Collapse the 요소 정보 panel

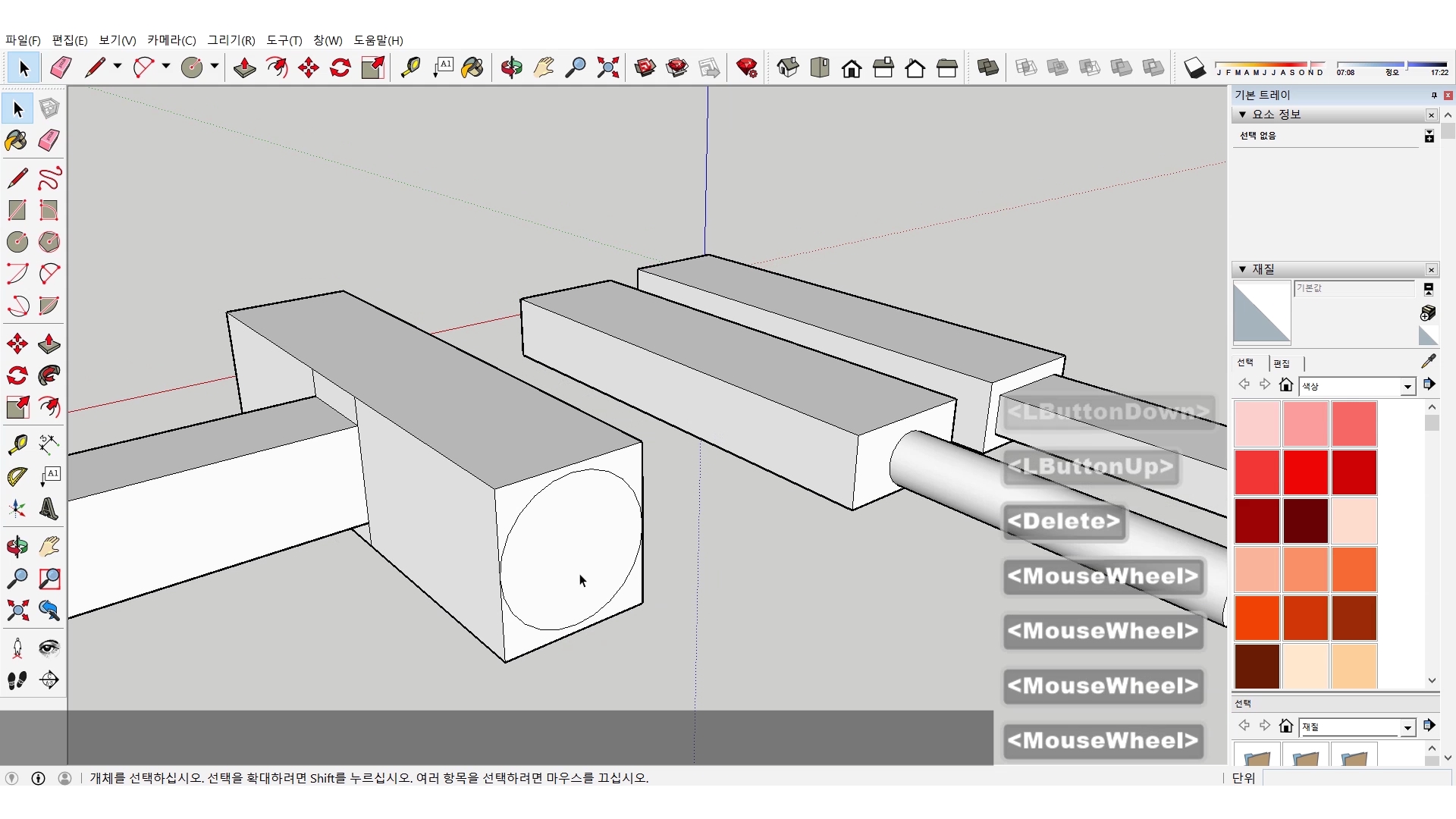coord(1242,115)
